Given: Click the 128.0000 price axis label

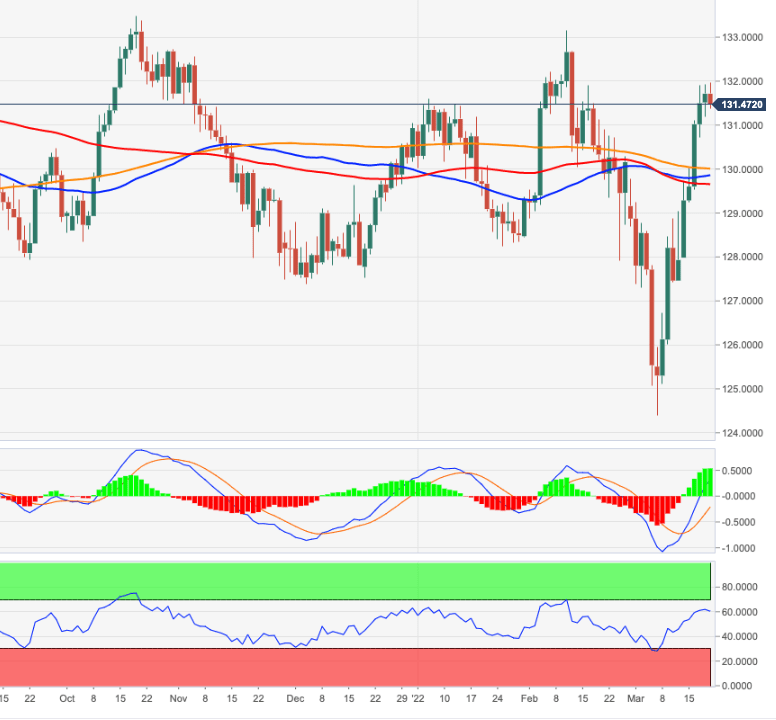Looking at the screenshot, I should point(742,256).
